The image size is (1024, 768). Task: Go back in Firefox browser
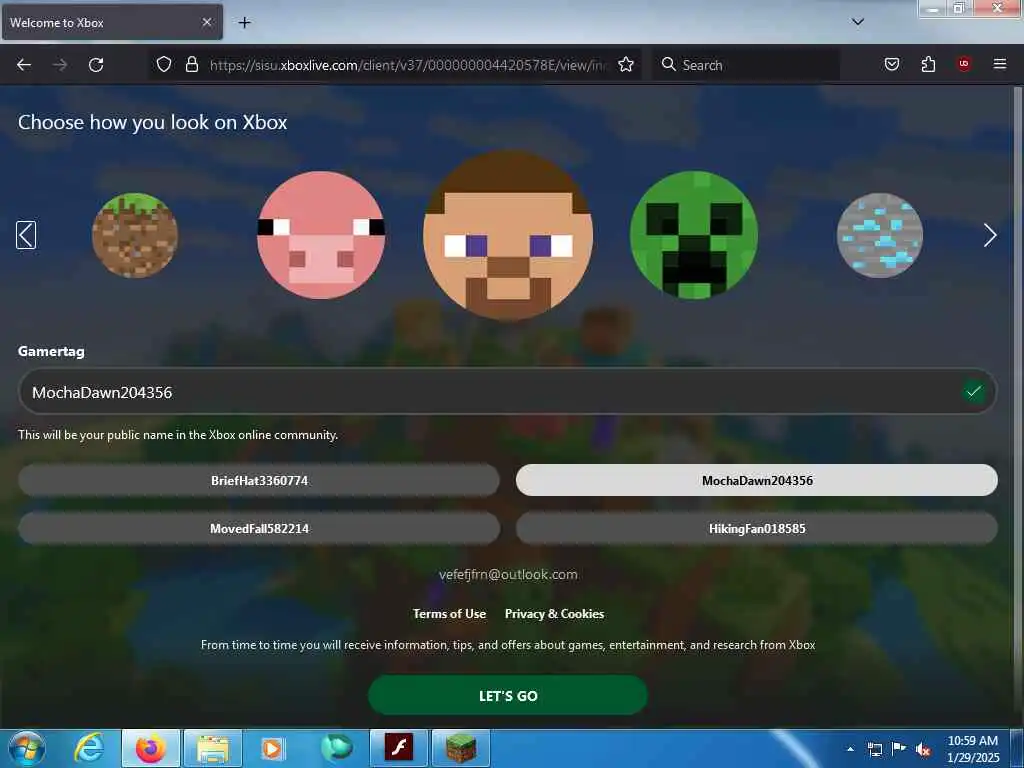coord(24,65)
